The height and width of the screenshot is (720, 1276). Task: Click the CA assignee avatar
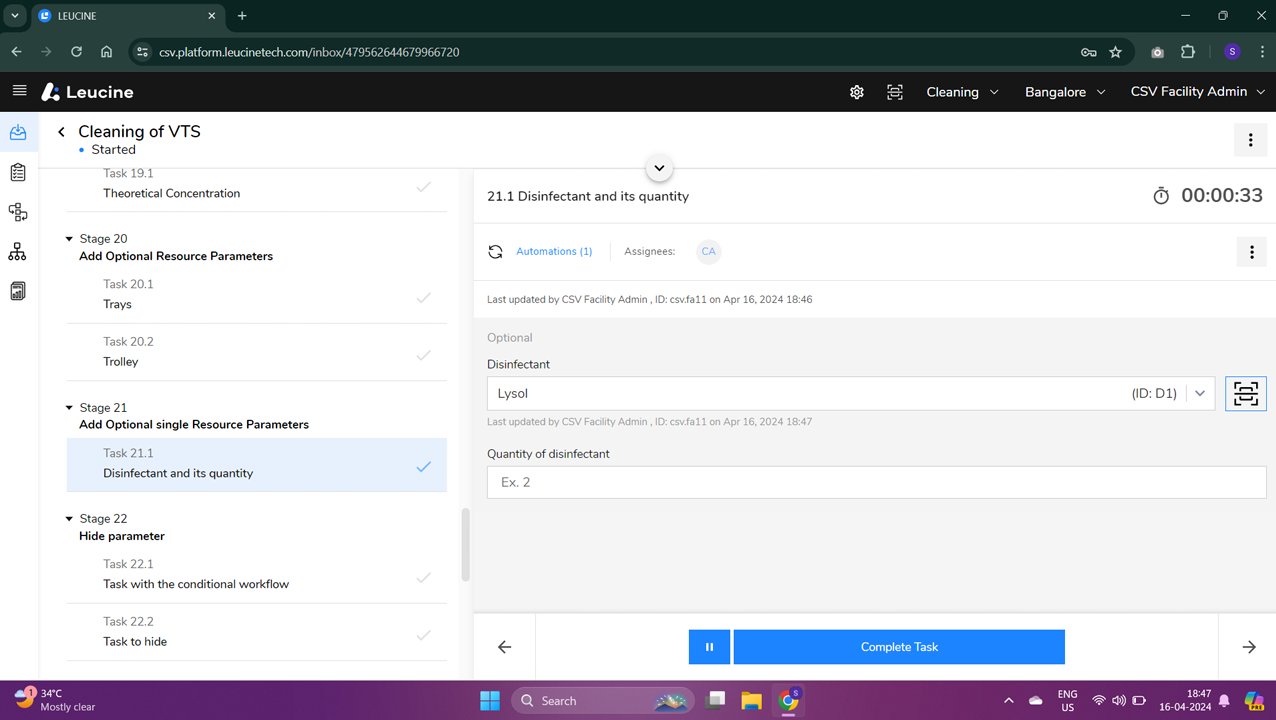coord(708,252)
